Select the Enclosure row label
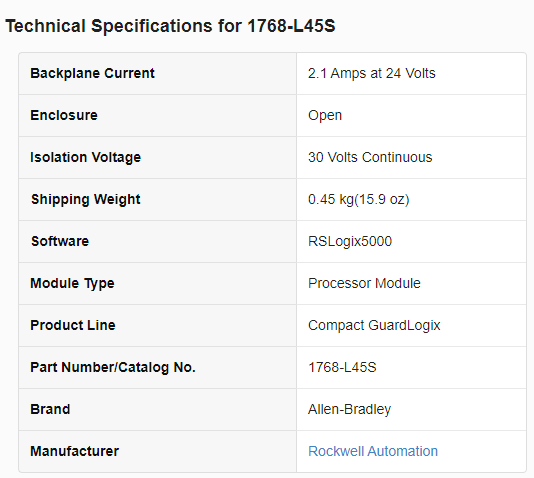Viewport: 534px width, 478px height. [x=64, y=115]
